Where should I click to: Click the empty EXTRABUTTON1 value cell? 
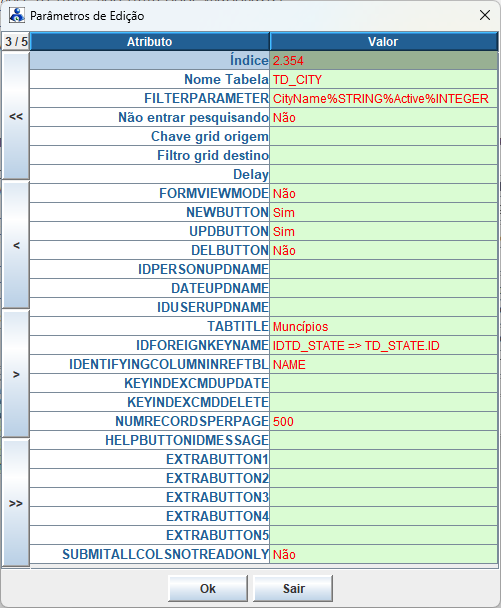[x=384, y=459]
